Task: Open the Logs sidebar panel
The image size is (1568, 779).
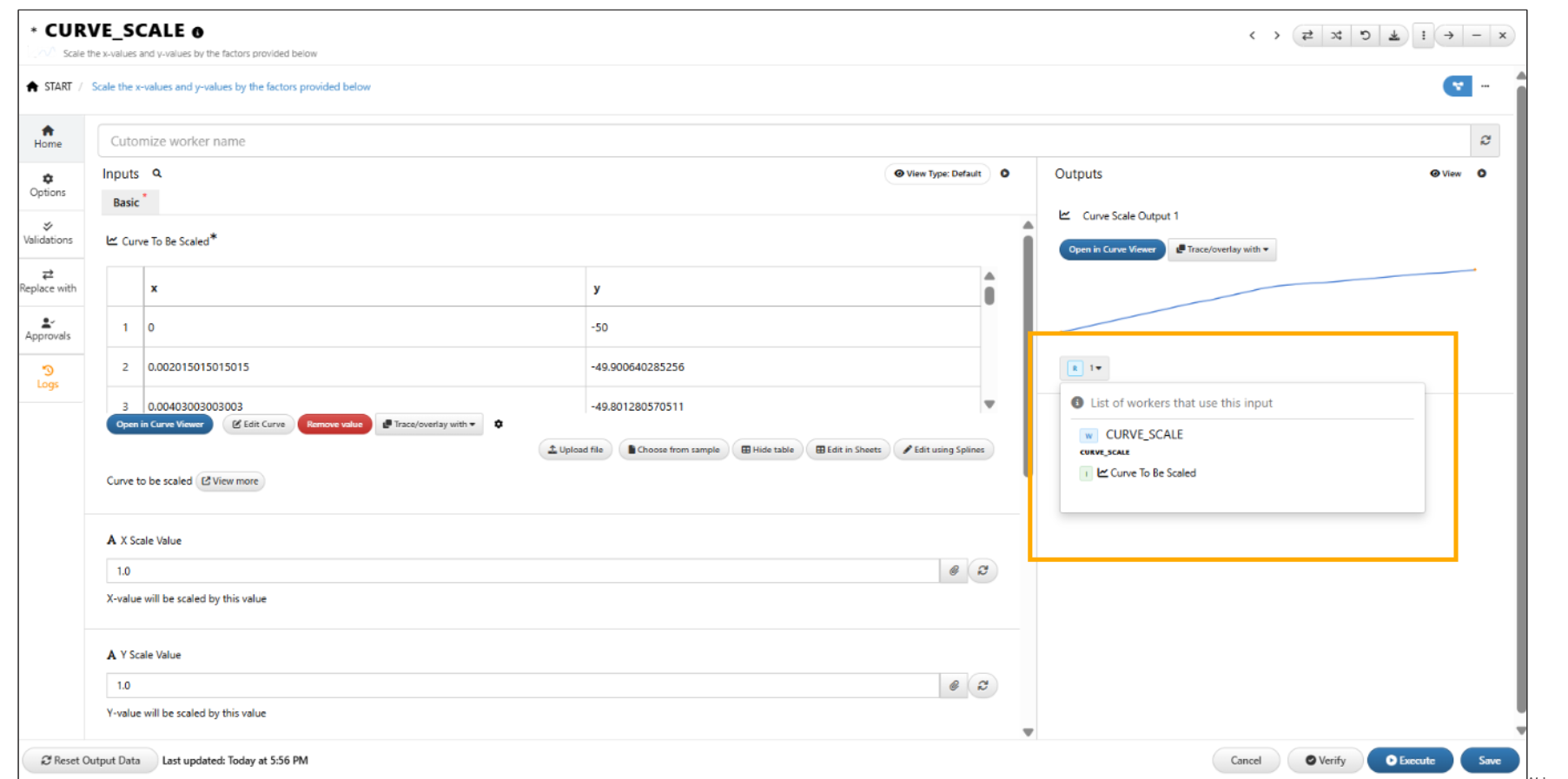Action: 48,377
